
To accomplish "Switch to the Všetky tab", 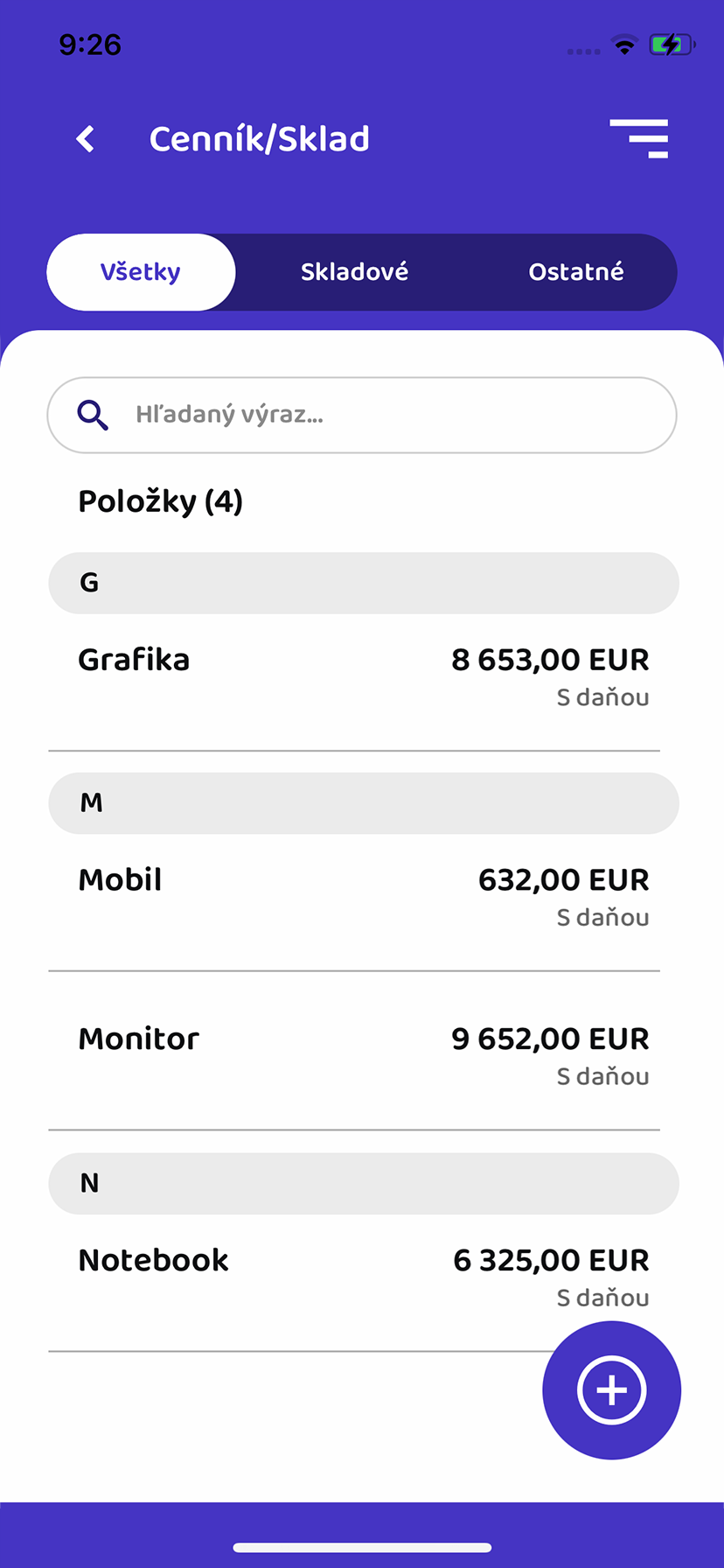I will 141,272.
